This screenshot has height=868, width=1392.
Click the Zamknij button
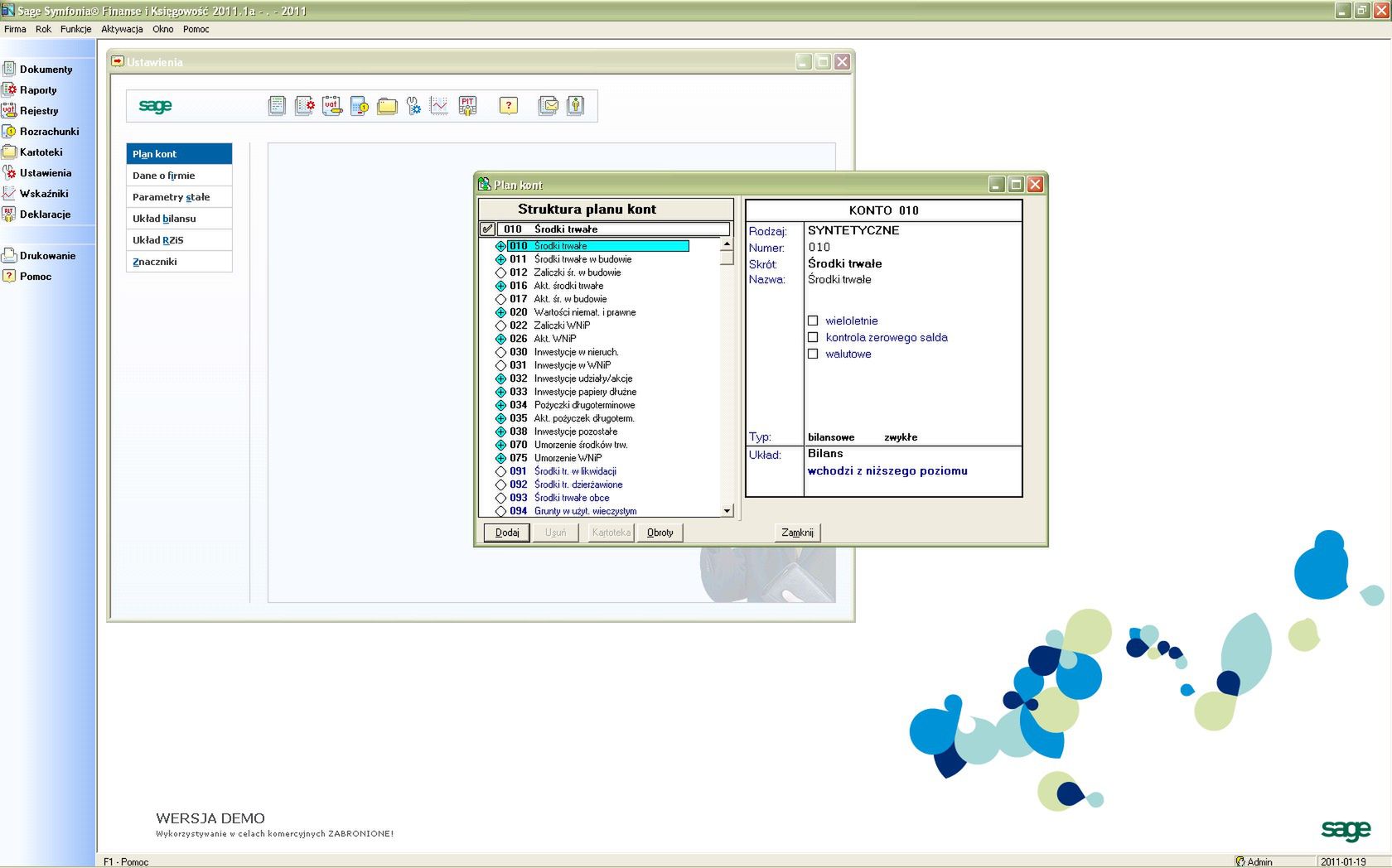pos(797,533)
